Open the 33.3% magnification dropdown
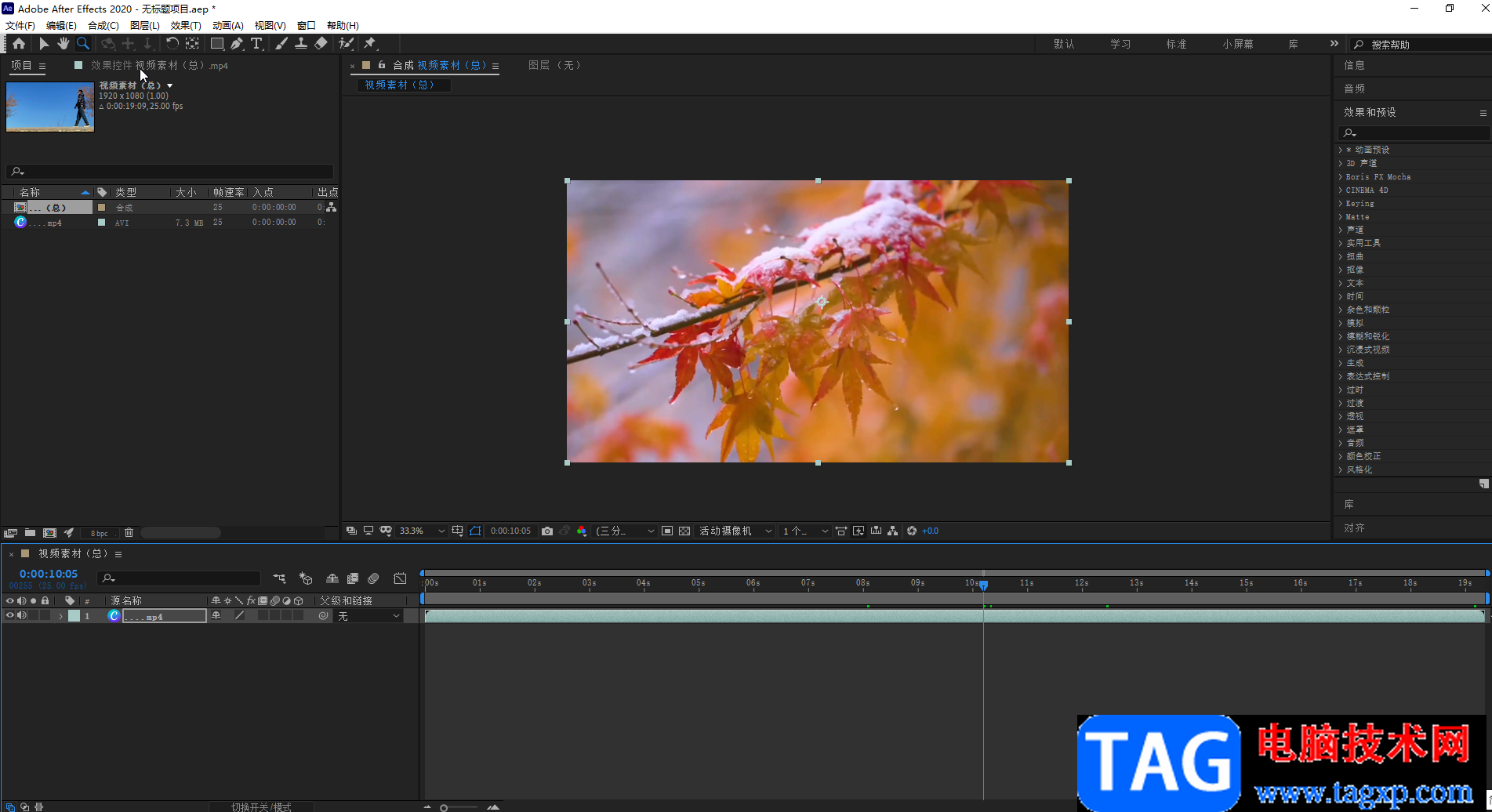This screenshot has width=1492, height=812. coord(422,531)
